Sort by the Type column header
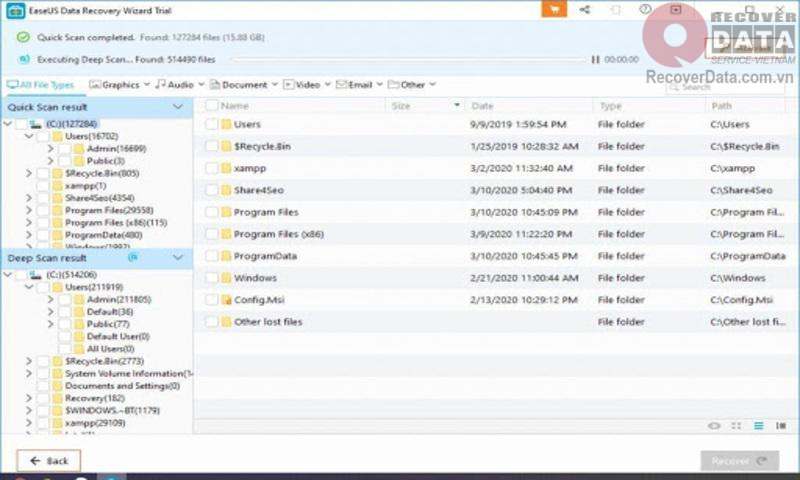This screenshot has width=800, height=480. [611, 106]
